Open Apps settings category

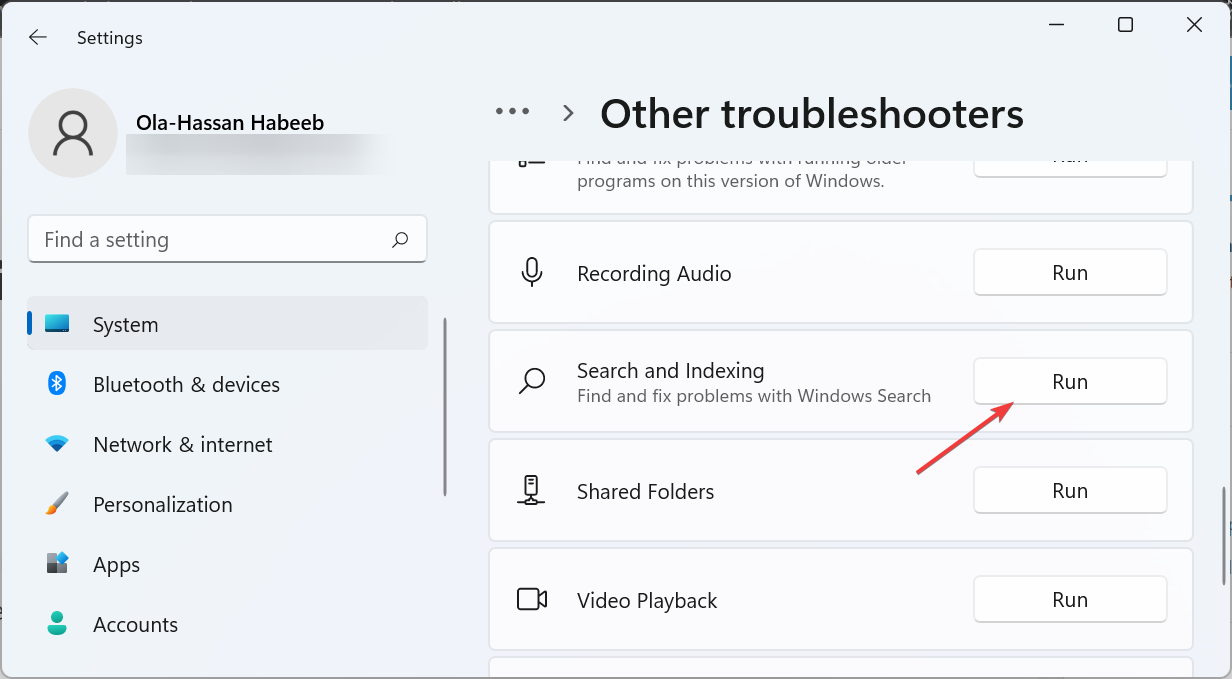[x=227, y=564]
